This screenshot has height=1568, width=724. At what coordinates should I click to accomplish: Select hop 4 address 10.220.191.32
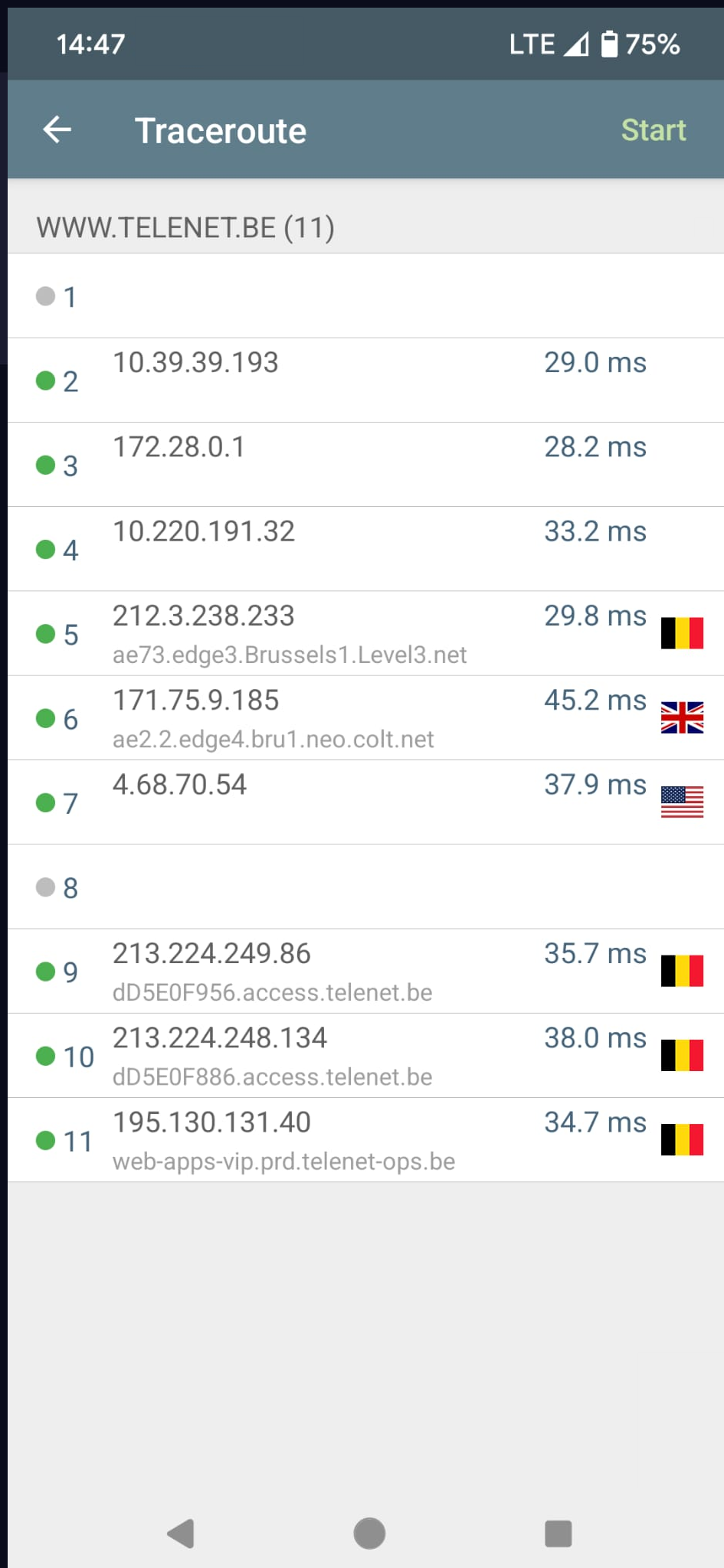(204, 531)
